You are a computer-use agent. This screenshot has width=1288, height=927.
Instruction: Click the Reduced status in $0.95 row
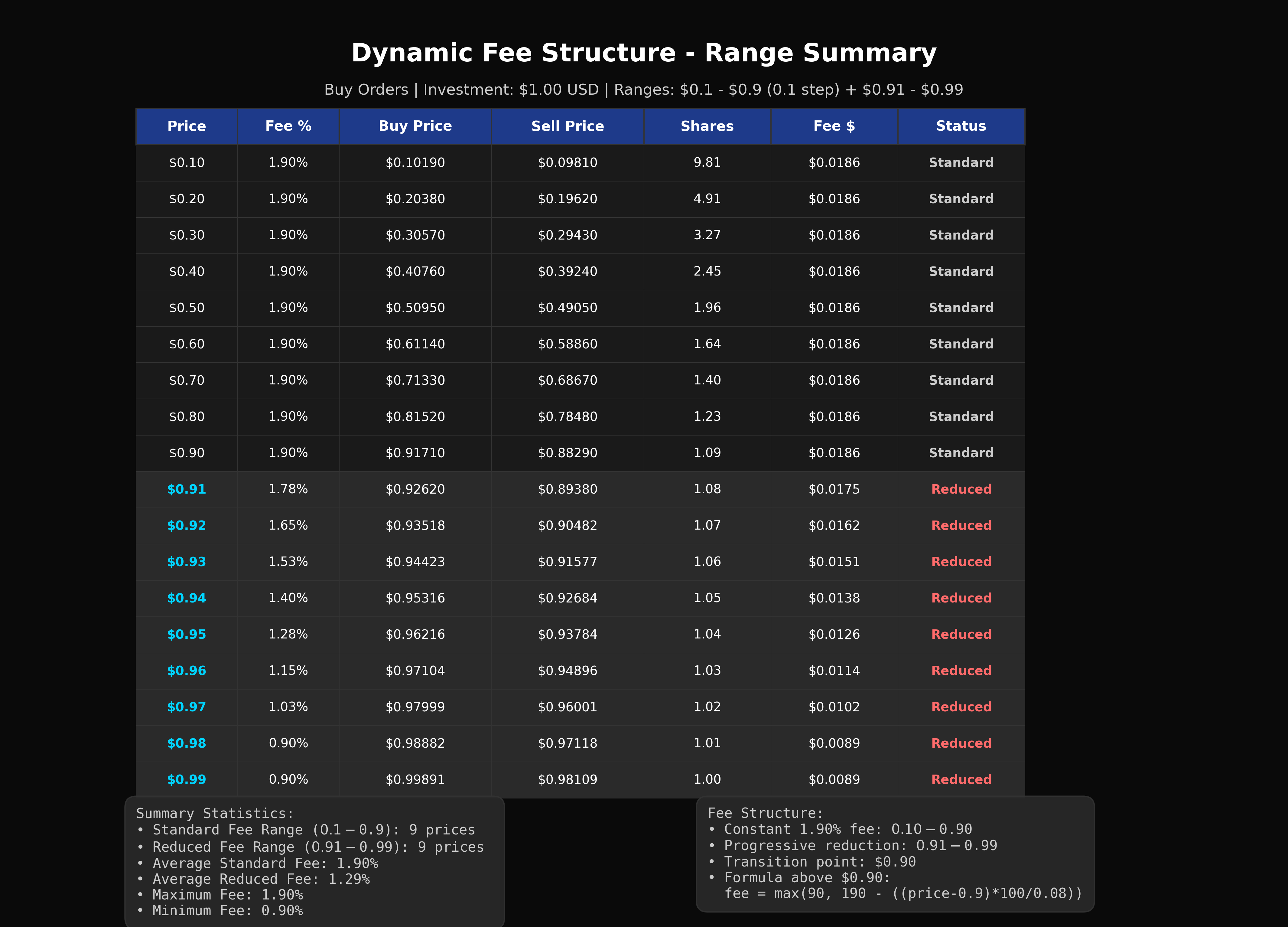pyautogui.click(x=961, y=635)
